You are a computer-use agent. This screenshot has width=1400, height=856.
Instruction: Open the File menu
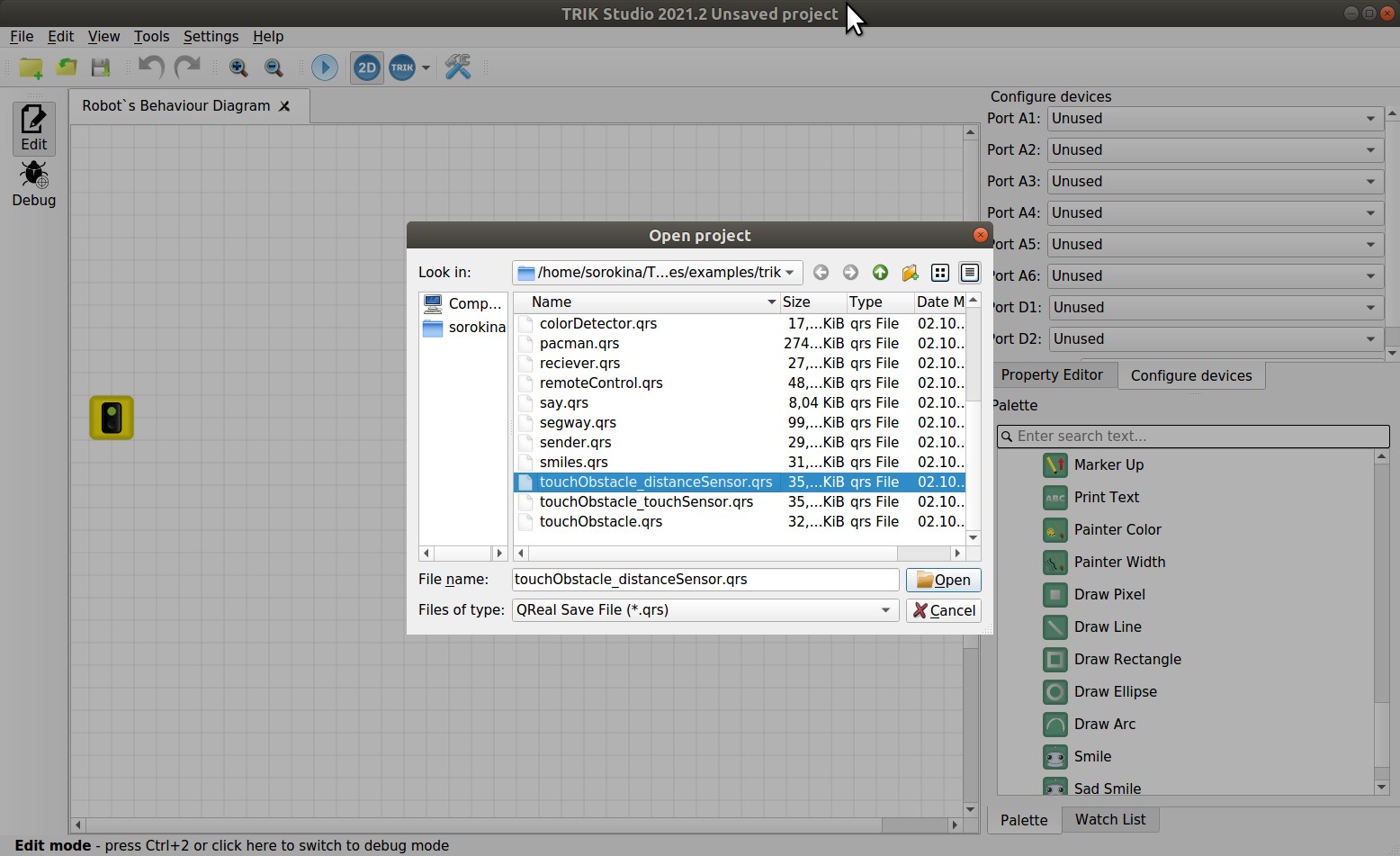click(22, 37)
